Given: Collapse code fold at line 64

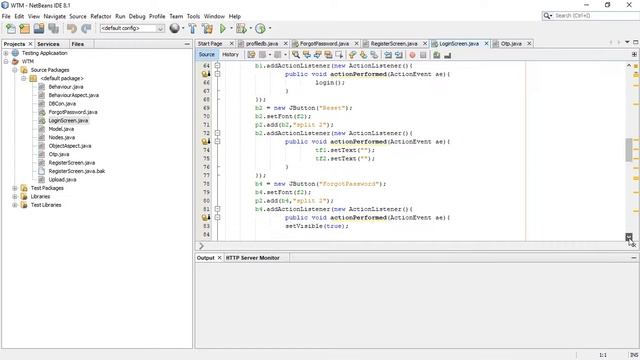Looking at the screenshot, I should click(218, 65).
